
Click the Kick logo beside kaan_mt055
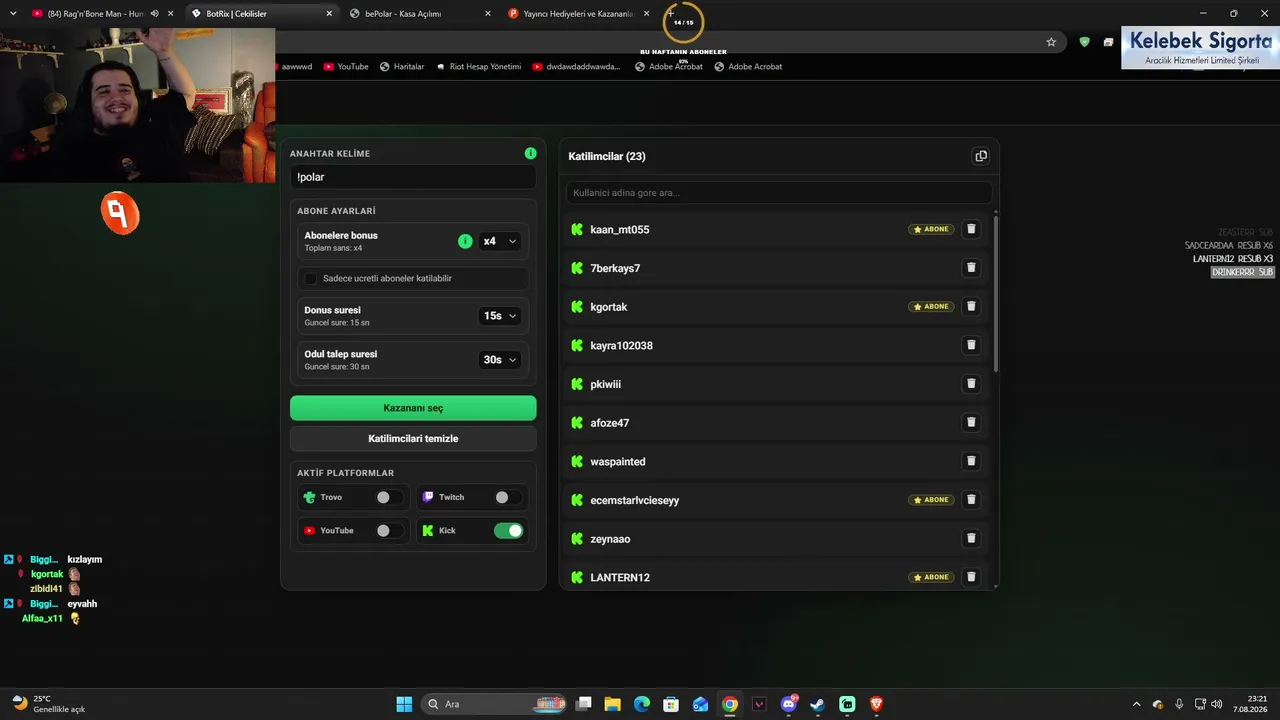577,229
